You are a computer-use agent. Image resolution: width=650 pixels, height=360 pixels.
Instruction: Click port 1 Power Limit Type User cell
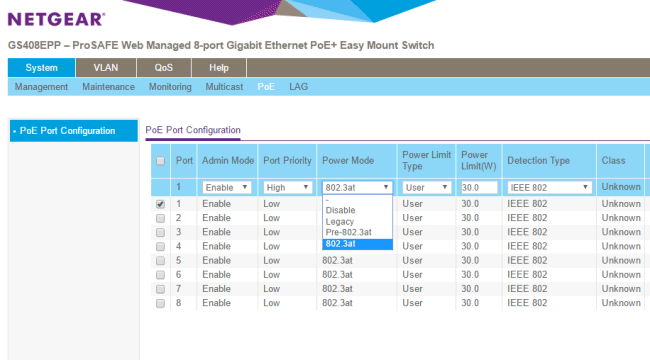click(x=412, y=204)
